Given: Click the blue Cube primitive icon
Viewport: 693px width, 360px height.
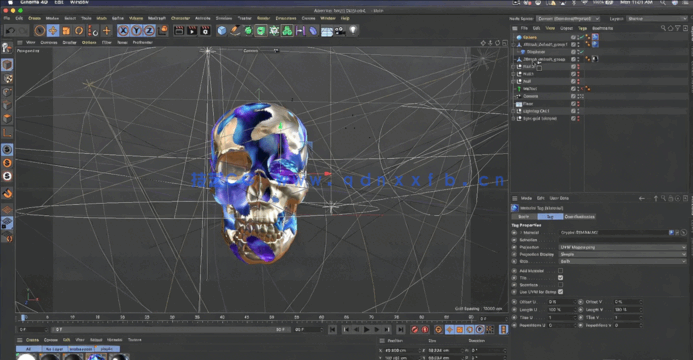Looking at the screenshot, I should tap(222, 30).
